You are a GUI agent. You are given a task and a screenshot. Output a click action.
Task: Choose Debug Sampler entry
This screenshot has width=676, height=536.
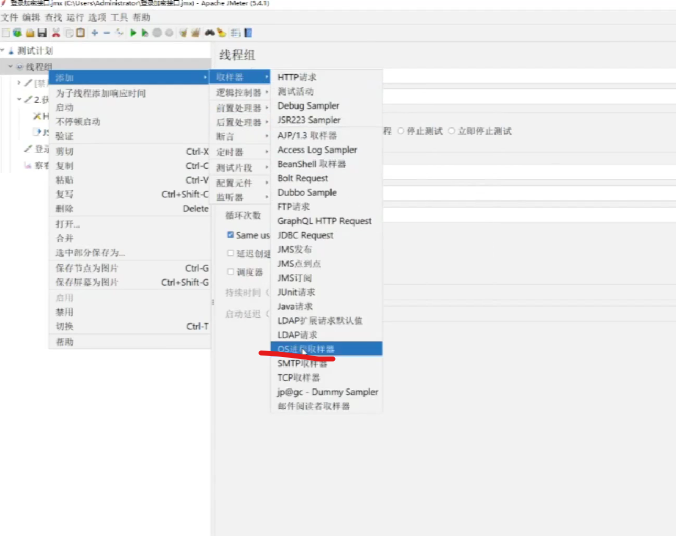click(x=326, y=106)
